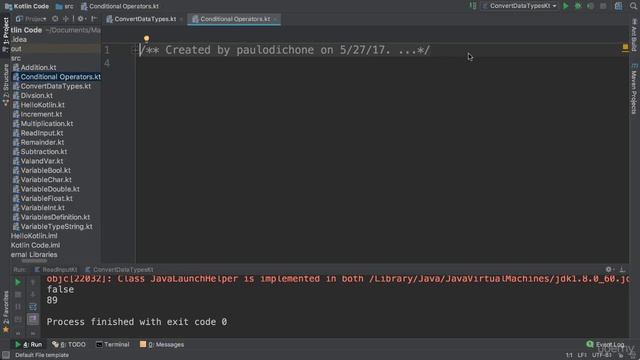Open Project Structure icon in top toolbar

(x=619, y=6)
